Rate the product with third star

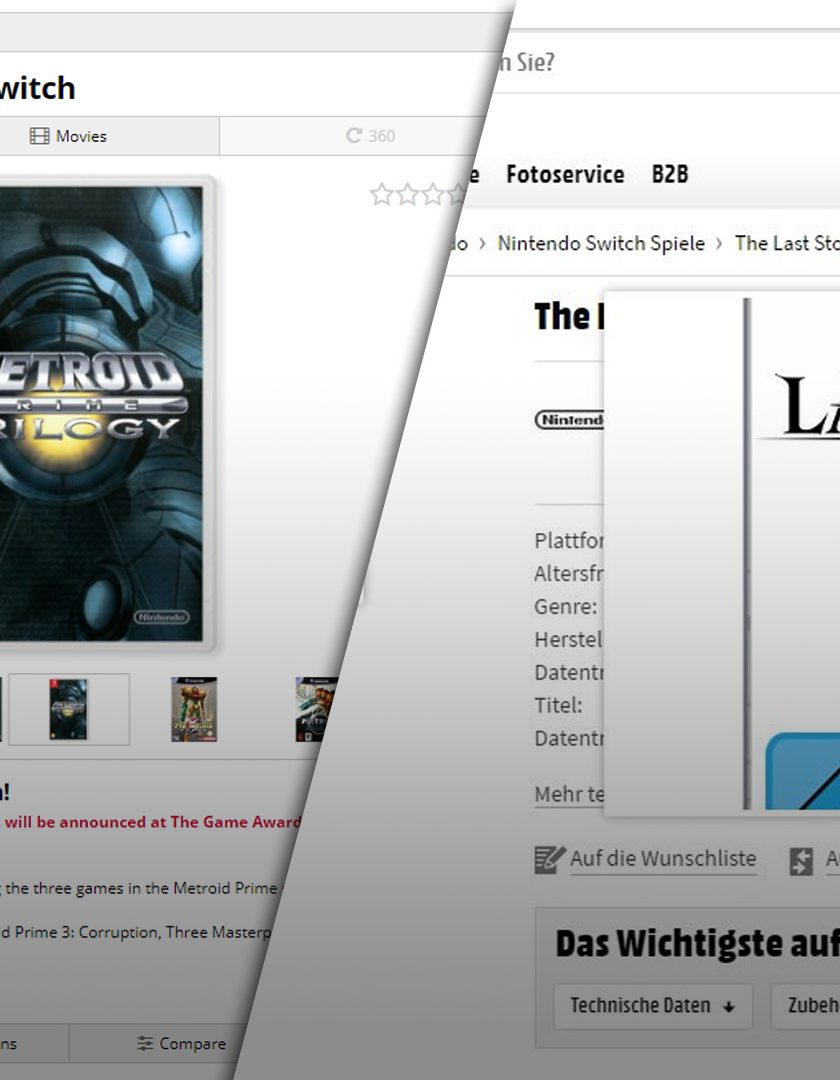point(432,194)
